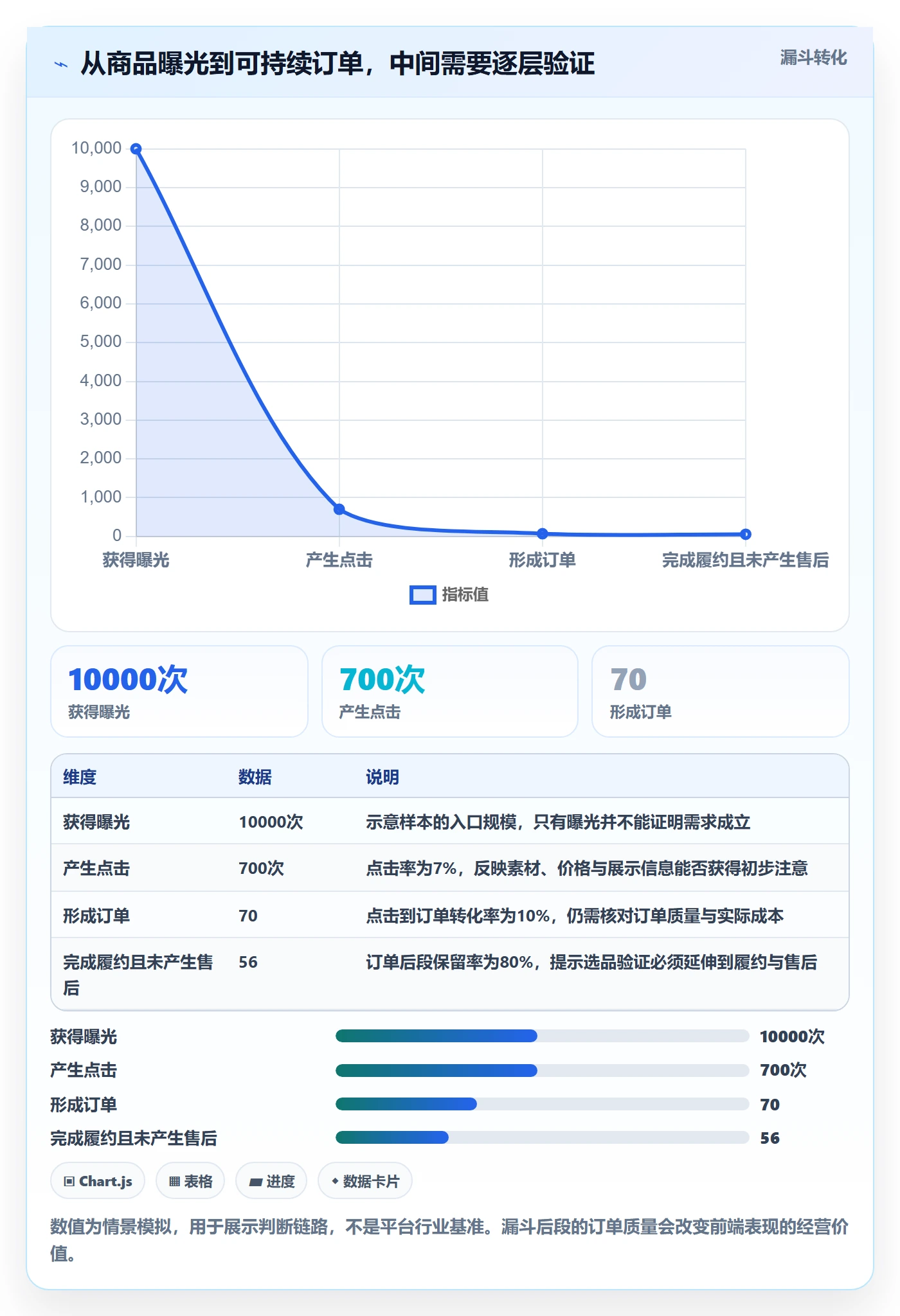Viewport: 900px width, 1316px height.
Task: Click the 维度 column header
Action: tap(80, 777)
